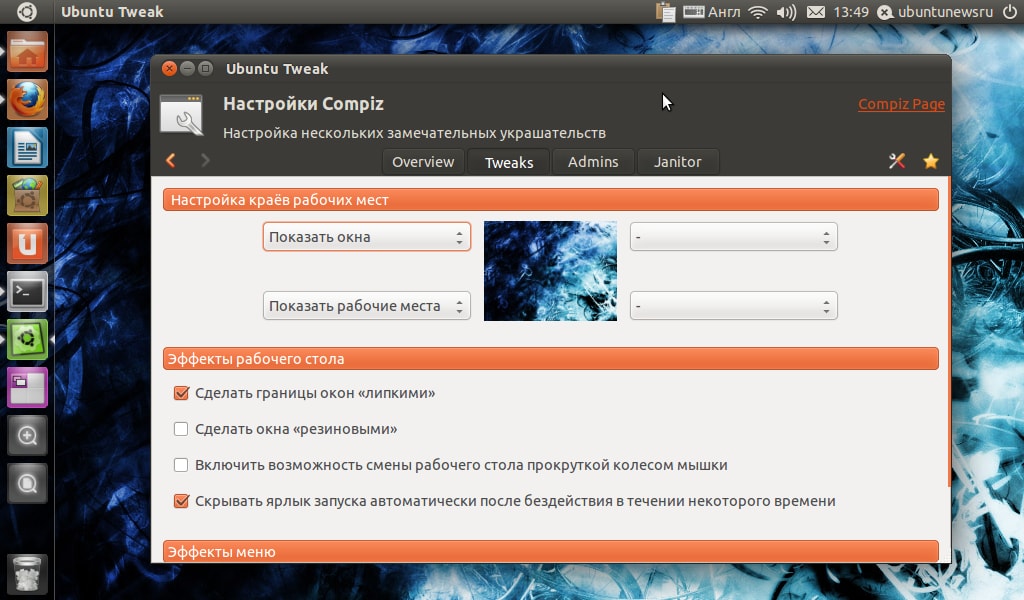Click the vertical scrollbar of the tweaks panel
This screenshot has width=1024, height=600.
(x=948, y=332)
